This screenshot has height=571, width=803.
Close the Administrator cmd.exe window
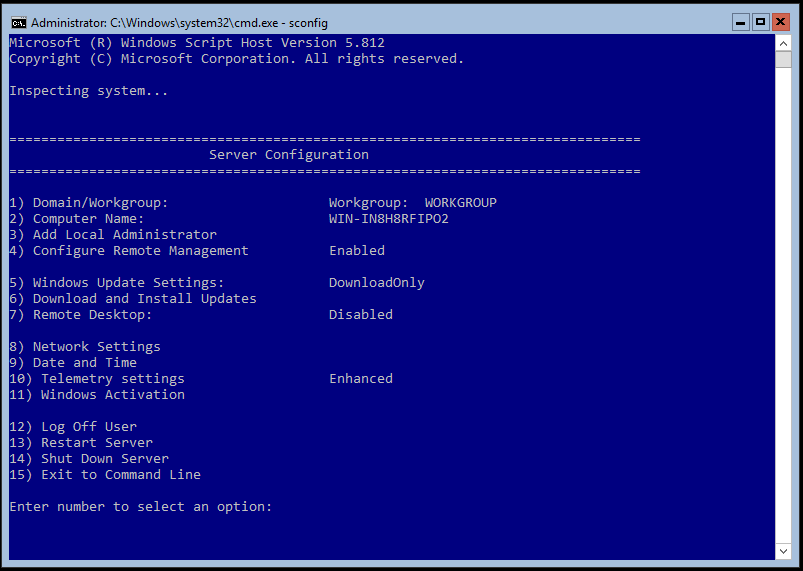(x=782, y=21)
